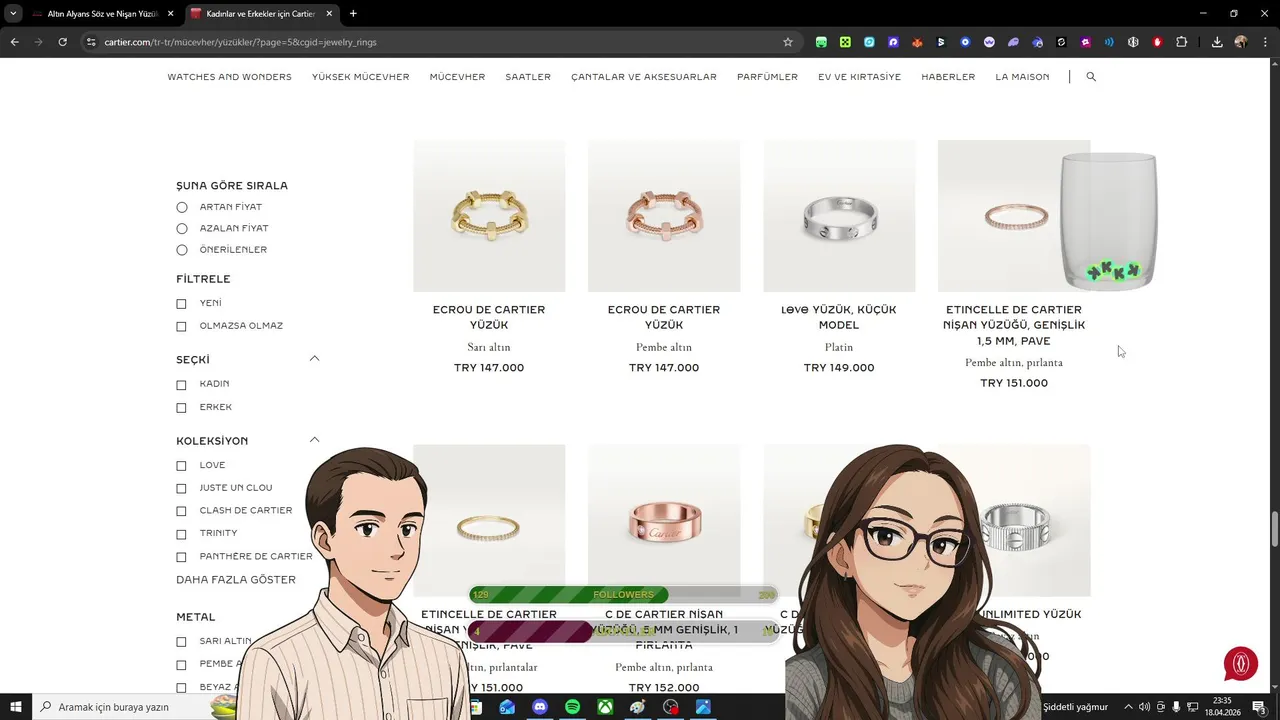Viewport: 1280px width, 720px height.
Task: Close the Altın Alyans tab
Action: coord(170,14)
